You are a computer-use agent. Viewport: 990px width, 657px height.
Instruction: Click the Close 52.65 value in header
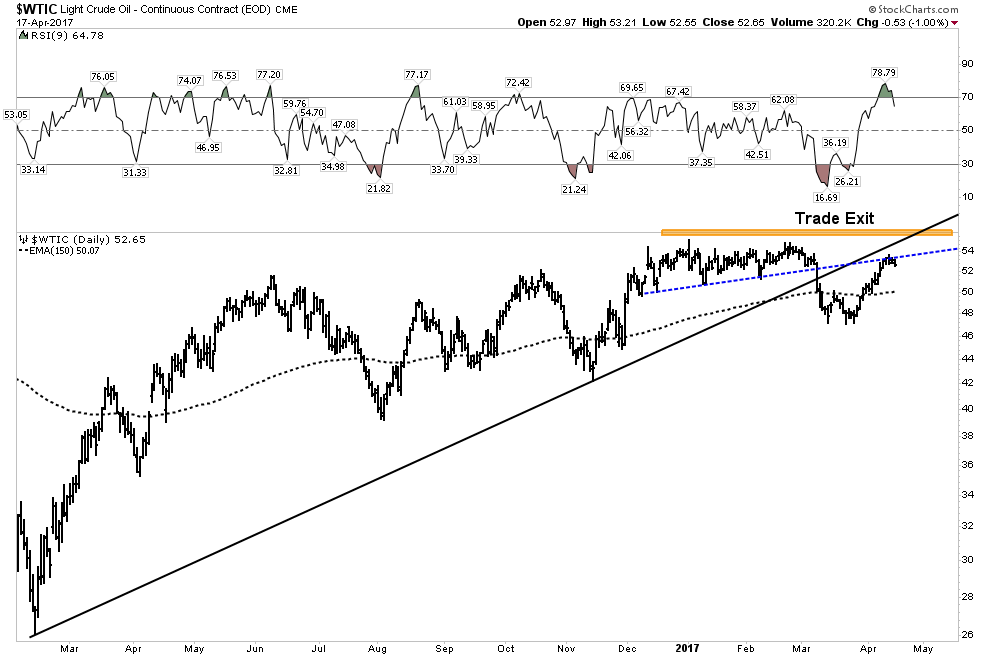(x=733, y=23)
